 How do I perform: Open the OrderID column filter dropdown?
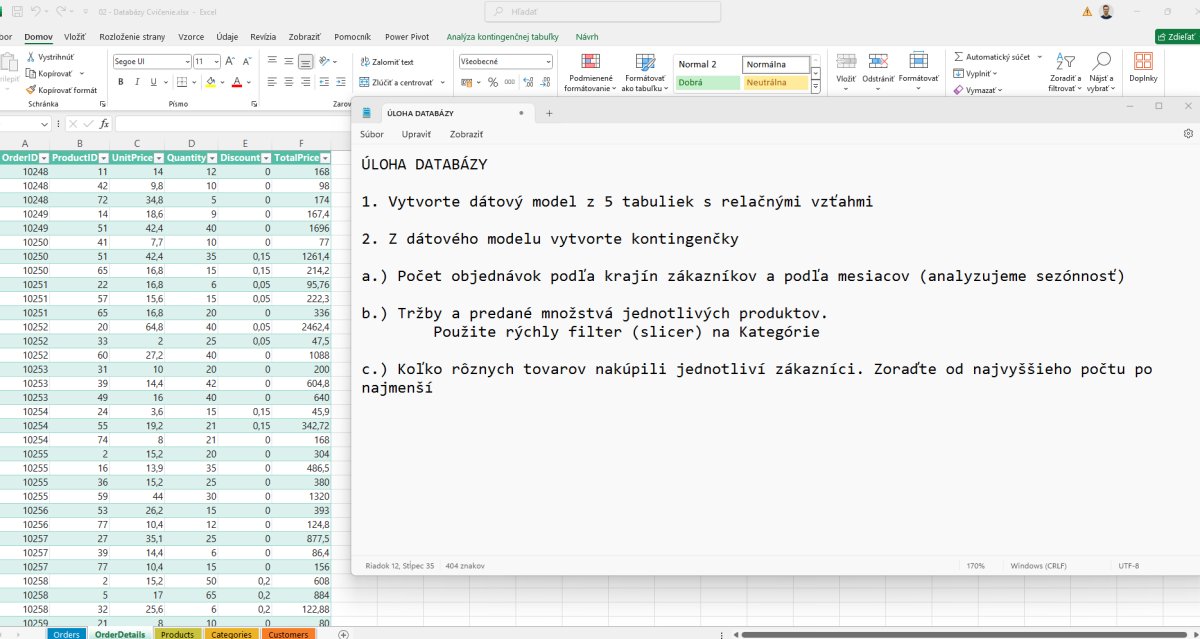pos(43,158)
